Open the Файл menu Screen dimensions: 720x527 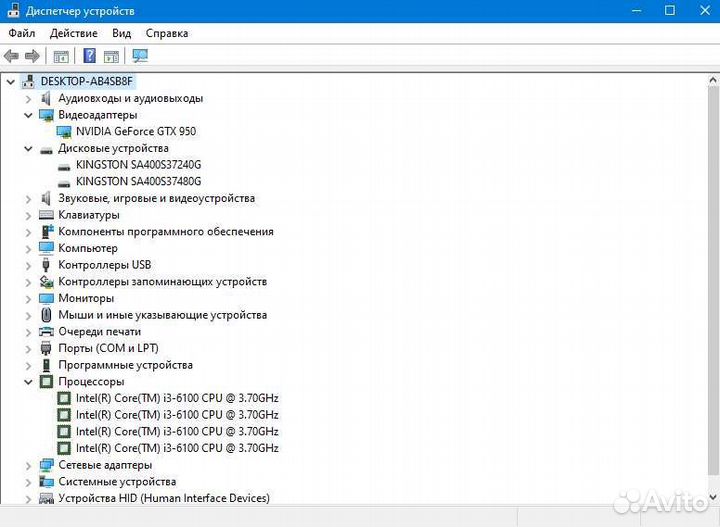pyautogui.click(x=22, y=33)
